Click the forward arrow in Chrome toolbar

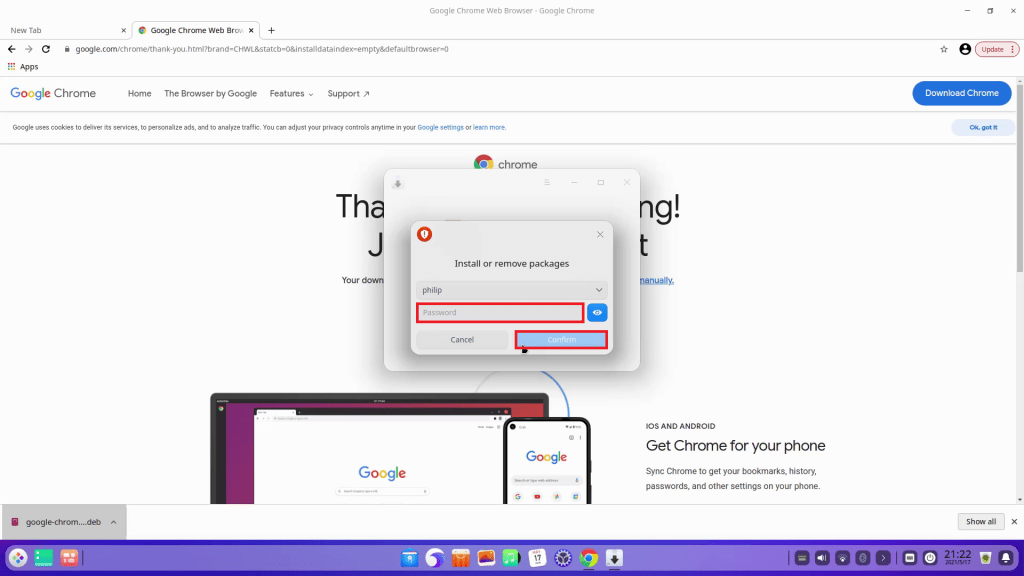pos(29,49)
